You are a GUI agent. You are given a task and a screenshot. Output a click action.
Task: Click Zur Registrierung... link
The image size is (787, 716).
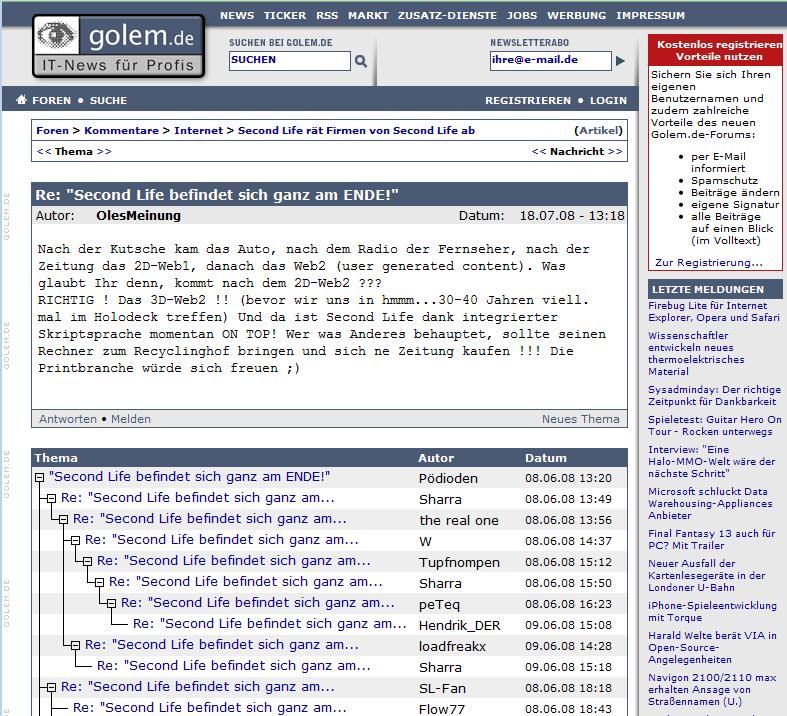709,262
